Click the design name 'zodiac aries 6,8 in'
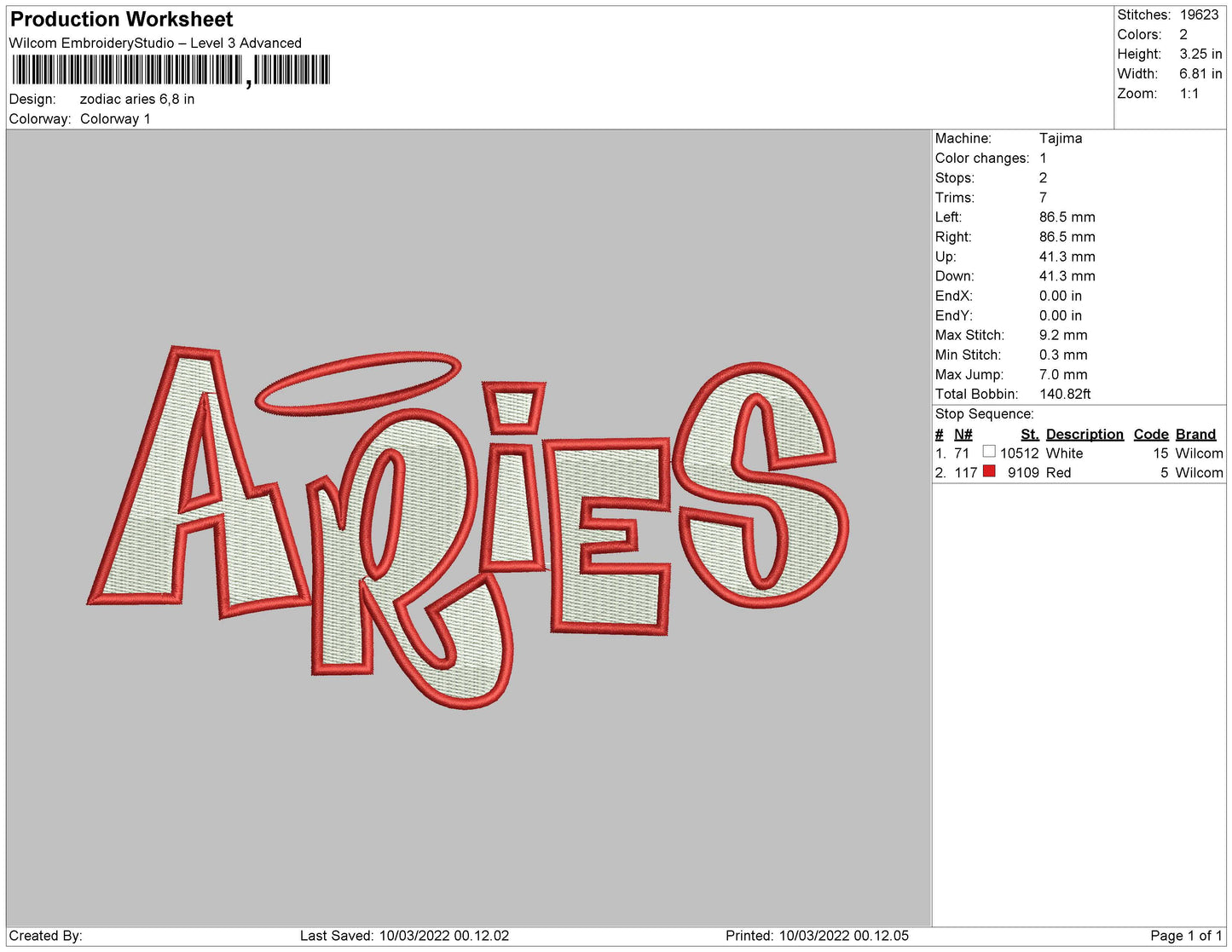This screenshot has height=952, width=1232. click(137, 99)
